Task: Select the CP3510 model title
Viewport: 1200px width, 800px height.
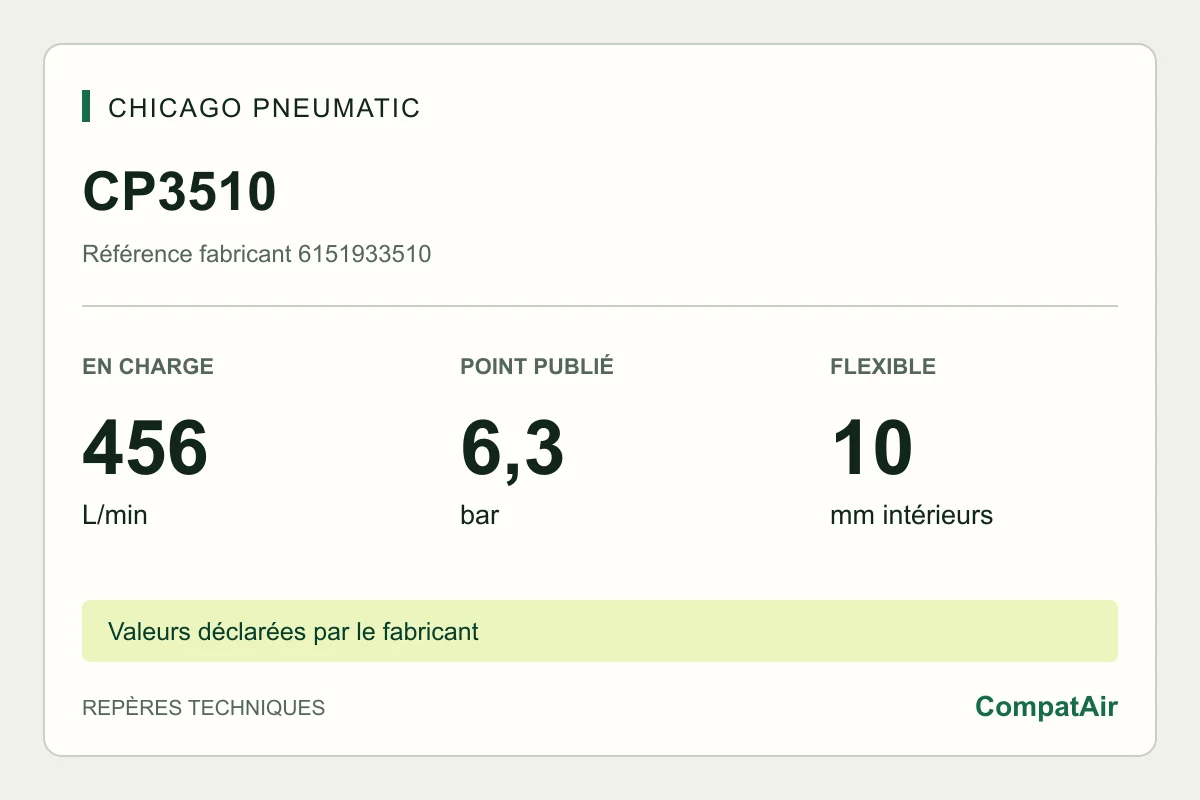Action: (179, 192)
